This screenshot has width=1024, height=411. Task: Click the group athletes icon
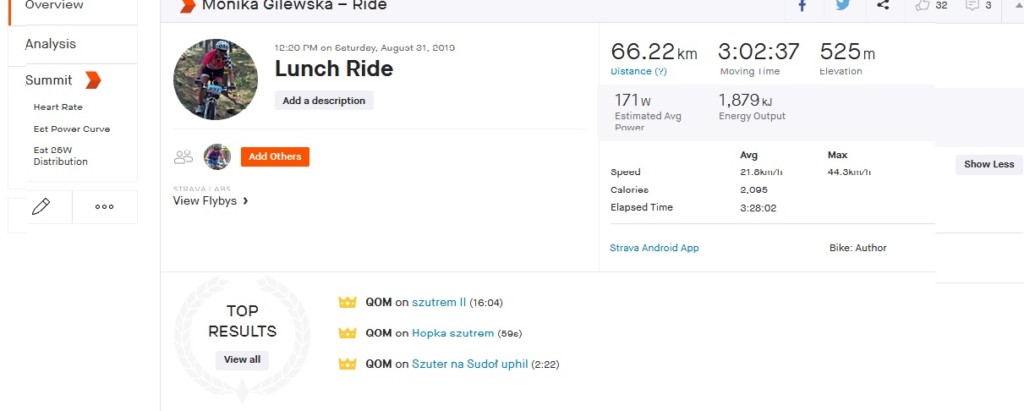183,157
